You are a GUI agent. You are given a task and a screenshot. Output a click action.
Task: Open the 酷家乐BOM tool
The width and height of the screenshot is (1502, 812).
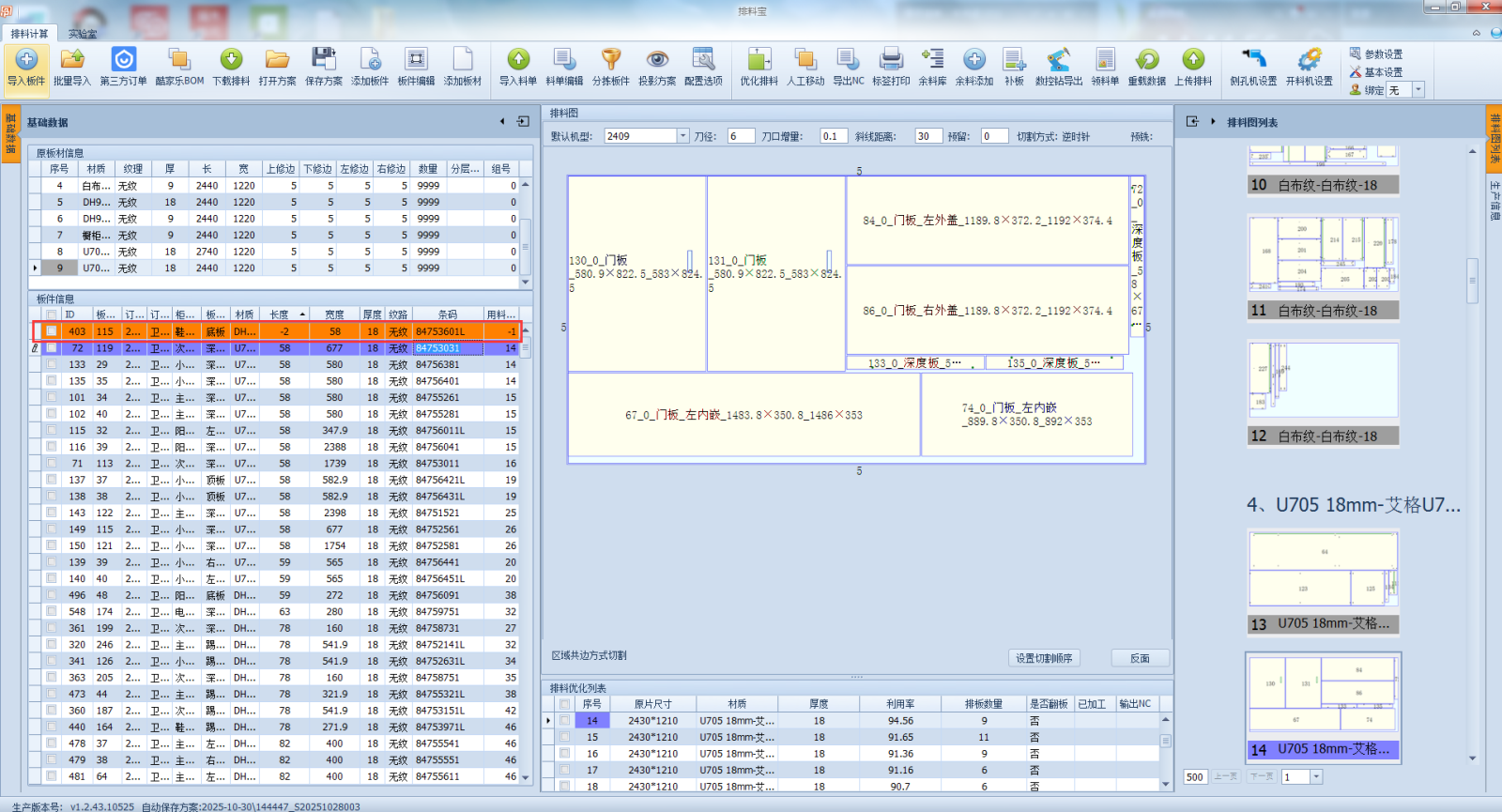[179, 61]
